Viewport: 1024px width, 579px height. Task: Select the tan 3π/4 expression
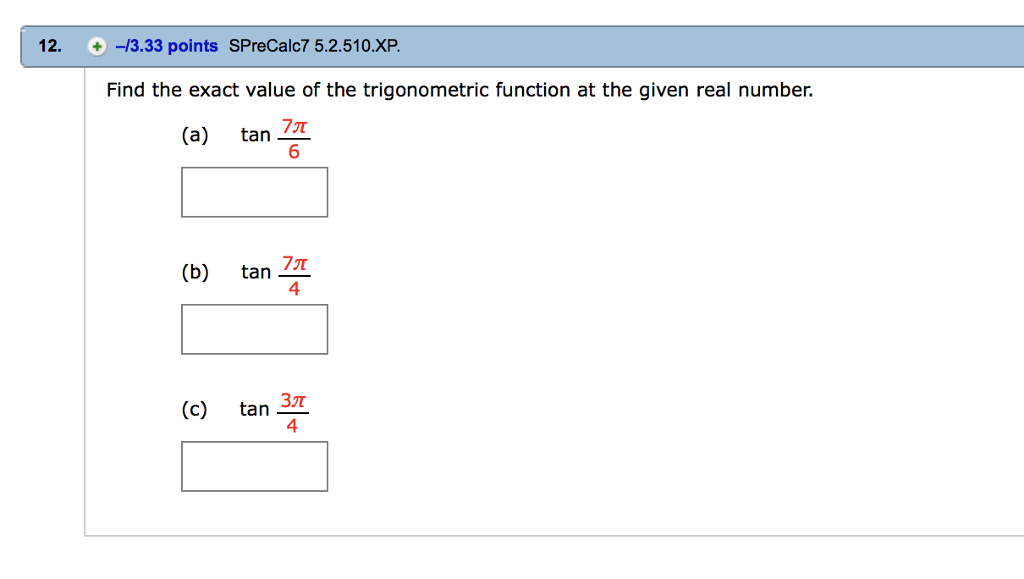[273, 409]
